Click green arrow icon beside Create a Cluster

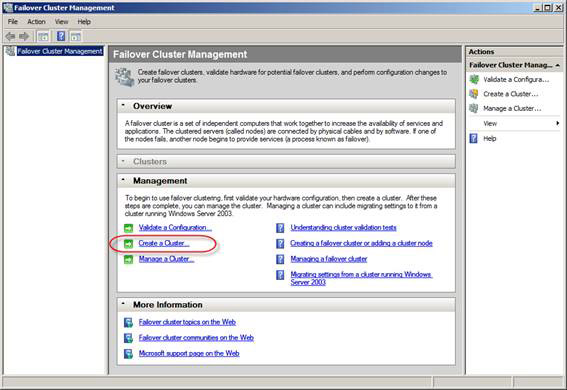click(128, 244)
